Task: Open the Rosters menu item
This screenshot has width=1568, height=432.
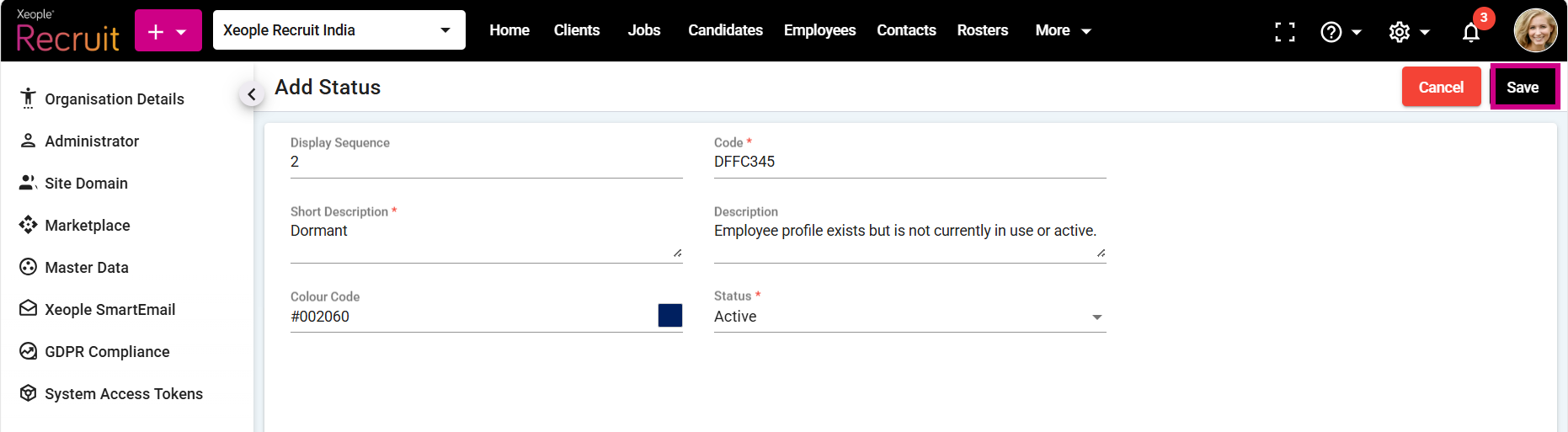Action: pos(982,30)
